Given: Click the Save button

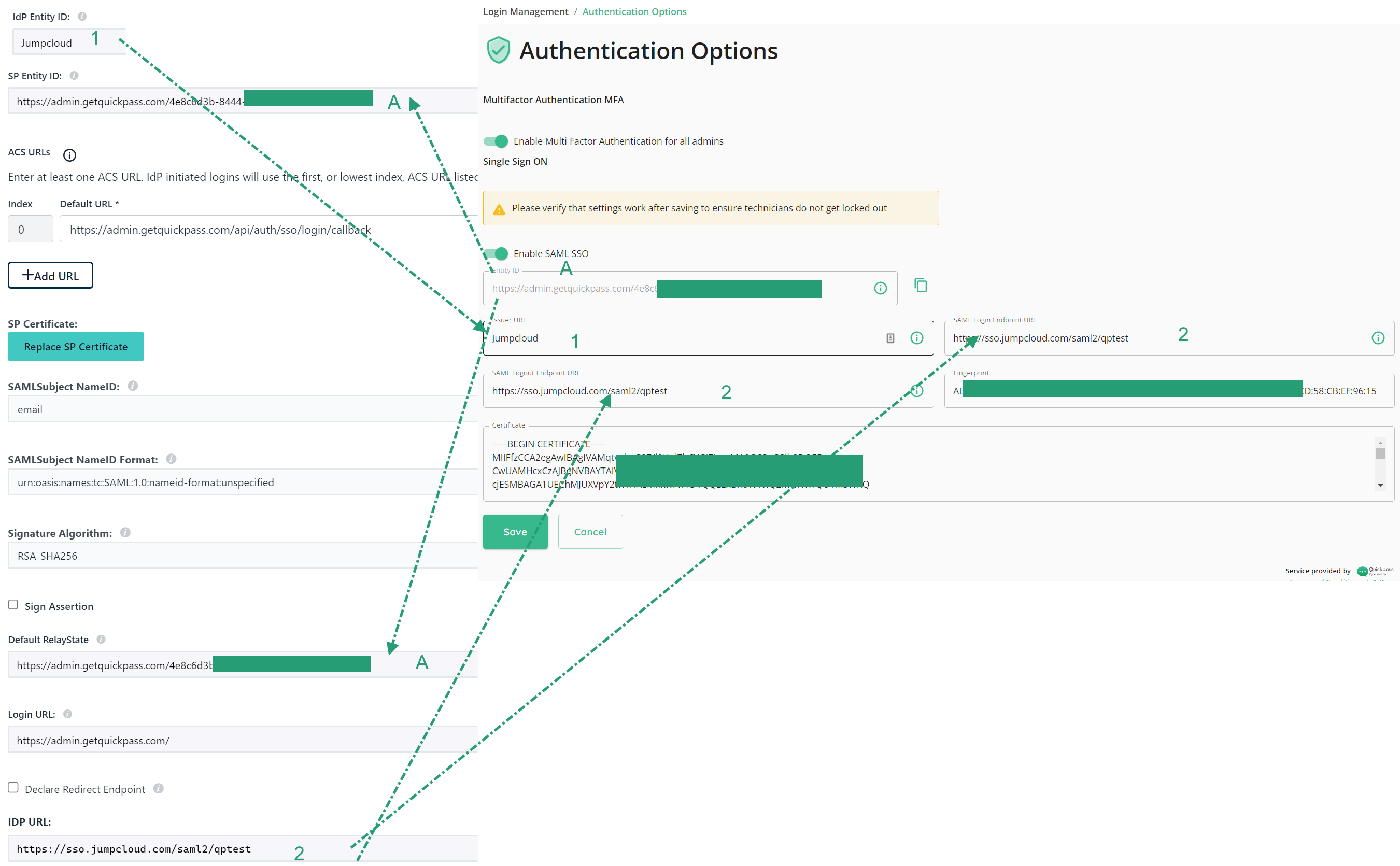Looking at the screenshot, I should [x=515, y=532].
